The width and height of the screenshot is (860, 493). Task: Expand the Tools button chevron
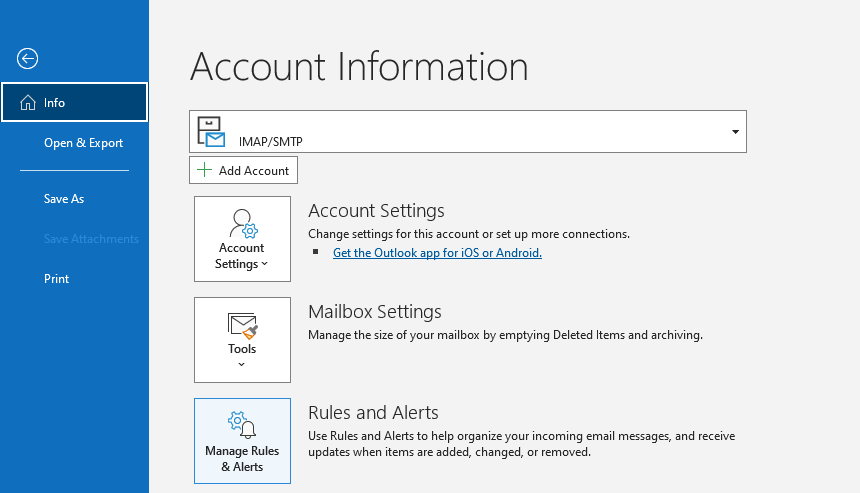coord(242,365)
